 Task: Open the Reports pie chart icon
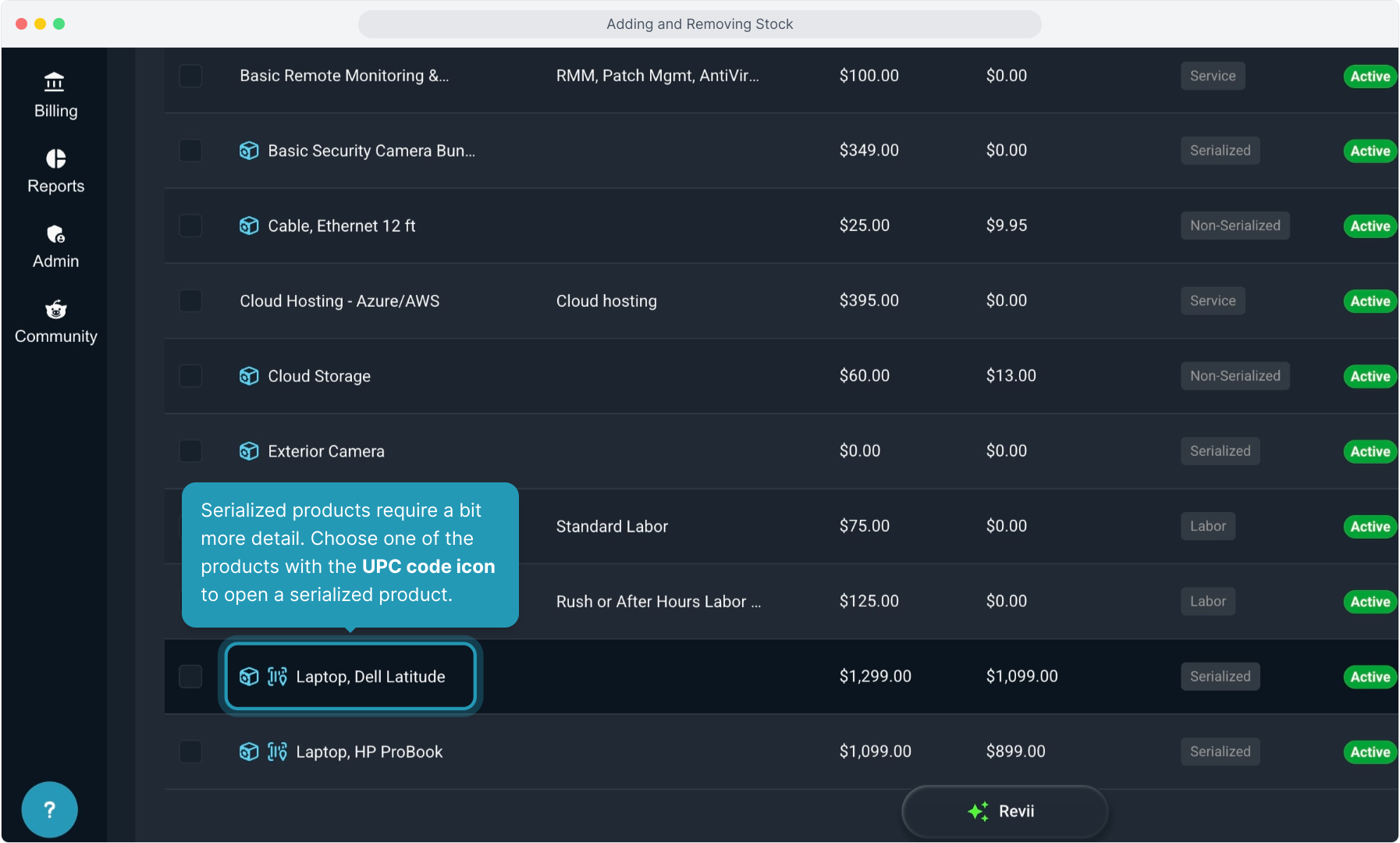[55, 158]
